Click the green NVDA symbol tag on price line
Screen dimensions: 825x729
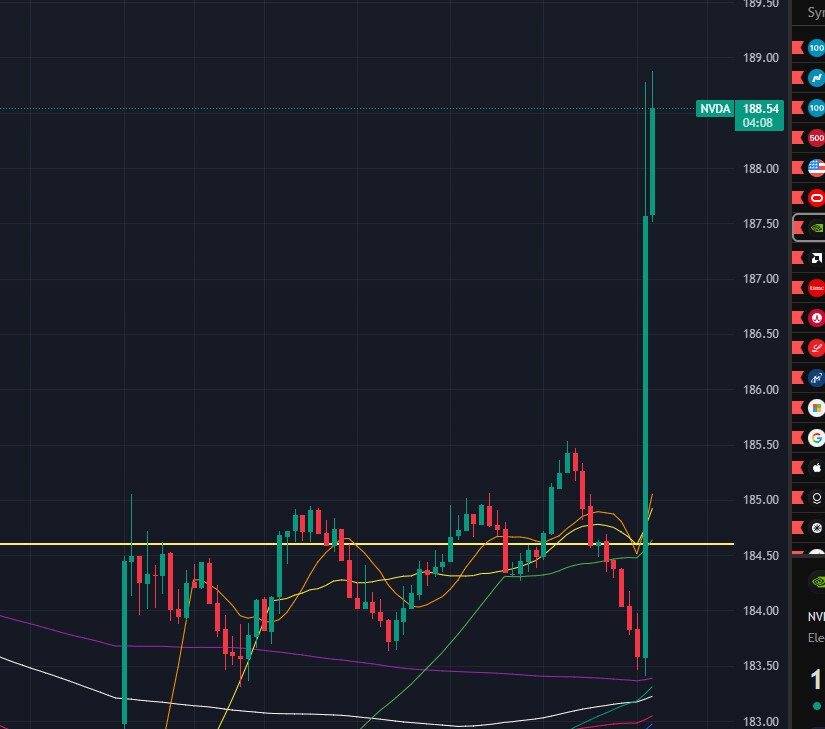[x=715, y=109]
